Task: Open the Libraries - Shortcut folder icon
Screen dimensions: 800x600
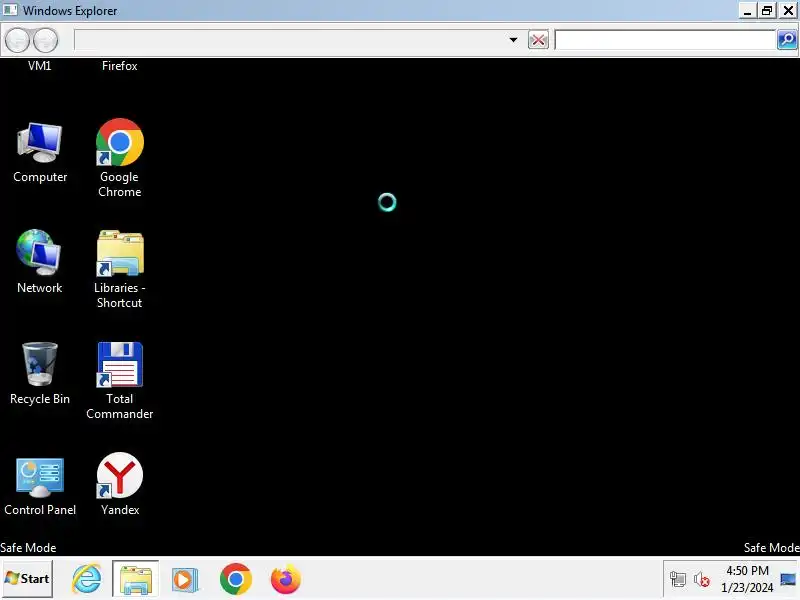Action: (120, 269)
